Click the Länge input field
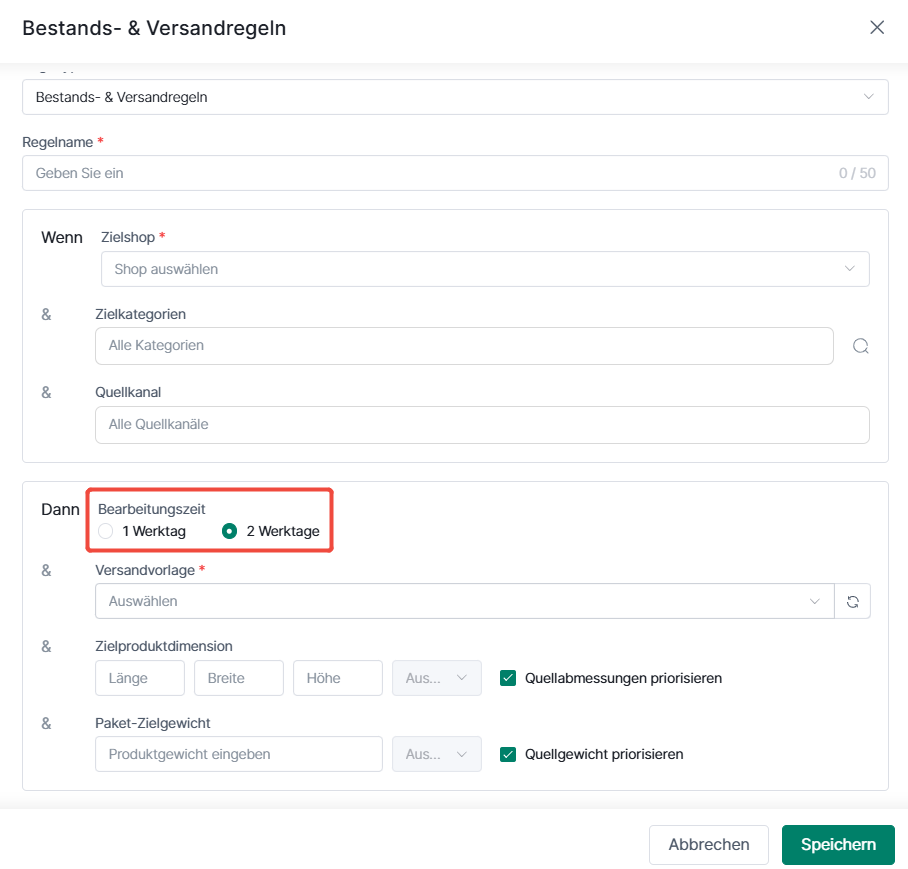The width and height of the screenshot is (908, 869). point(140,678)
